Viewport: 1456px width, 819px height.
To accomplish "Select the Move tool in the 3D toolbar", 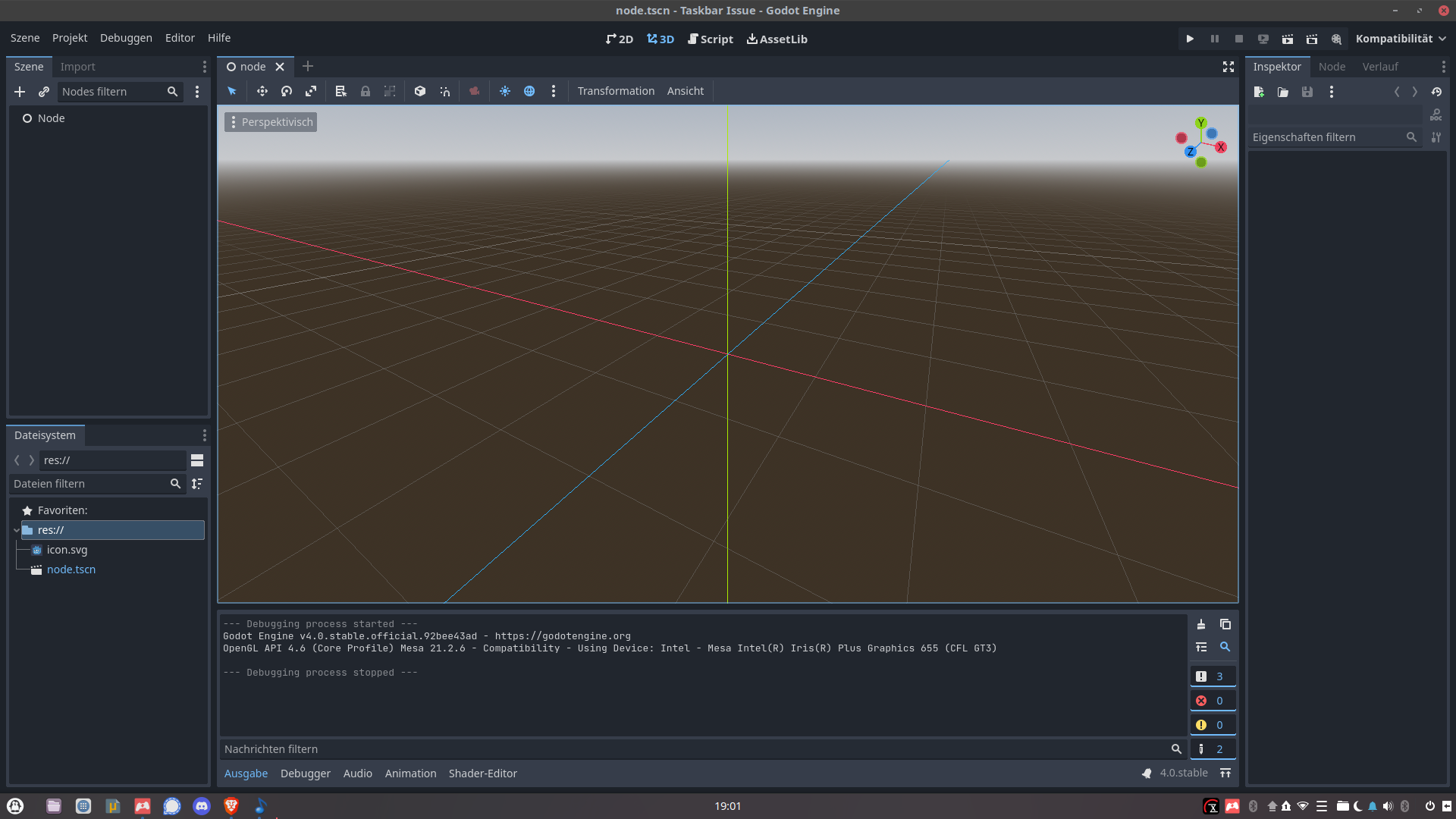I will [x=262, y=91].
